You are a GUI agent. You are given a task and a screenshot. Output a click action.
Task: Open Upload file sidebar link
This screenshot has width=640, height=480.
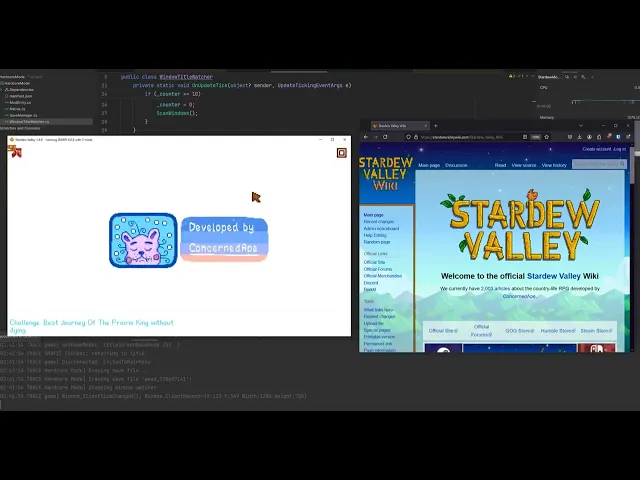pos(373,323)
